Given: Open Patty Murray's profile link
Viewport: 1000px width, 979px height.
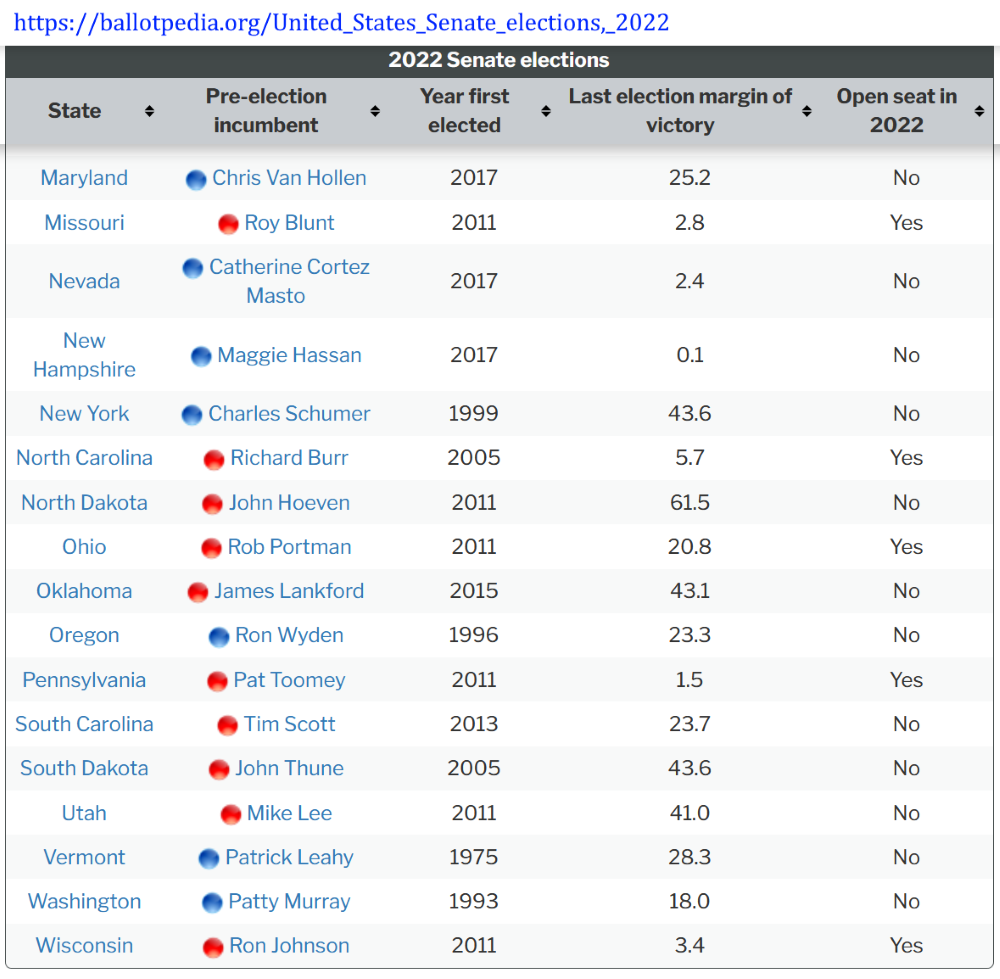Looking at the screenshot, I should click(289, 901).
